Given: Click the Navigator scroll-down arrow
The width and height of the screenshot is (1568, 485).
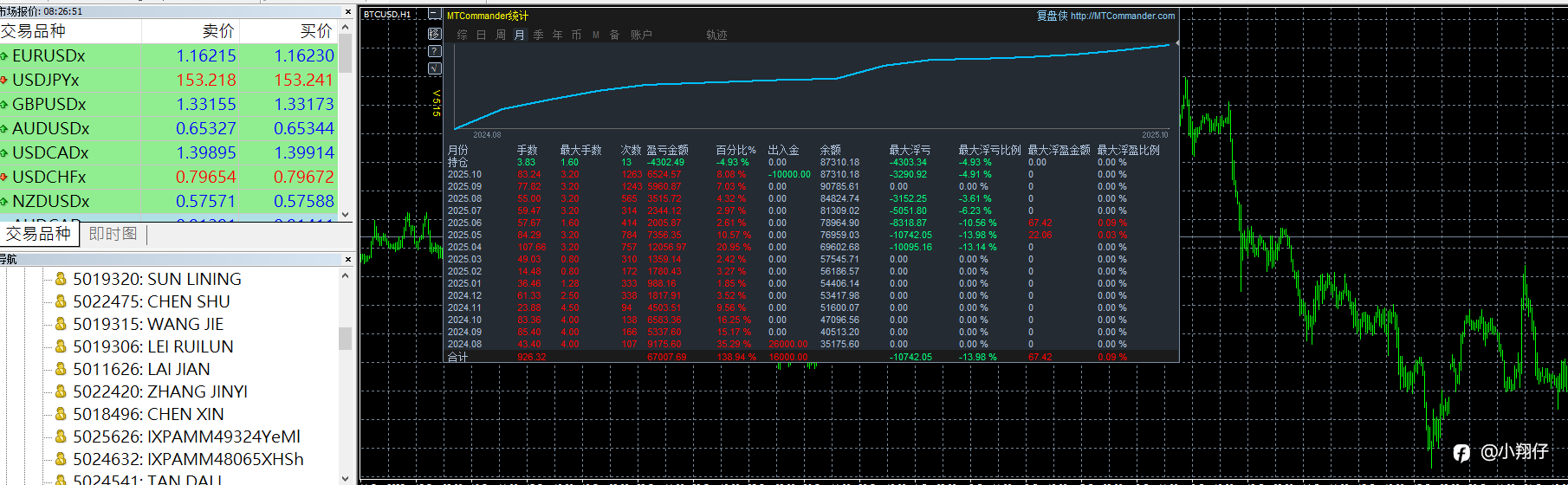Looking at the screenshot, I should (345, 477).
